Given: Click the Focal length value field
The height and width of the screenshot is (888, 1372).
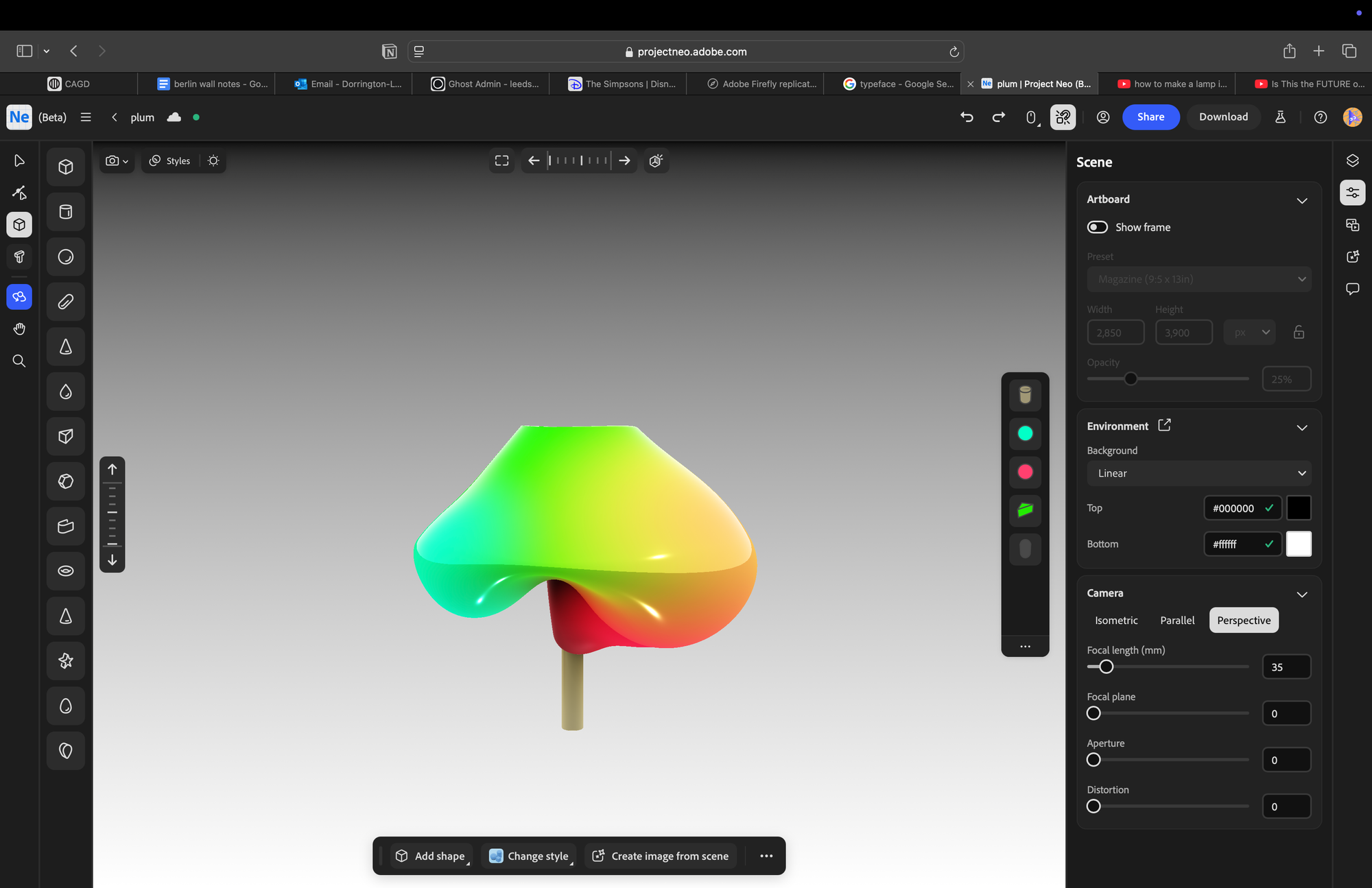Looking at the screenshot, I should pos(1286,667).
